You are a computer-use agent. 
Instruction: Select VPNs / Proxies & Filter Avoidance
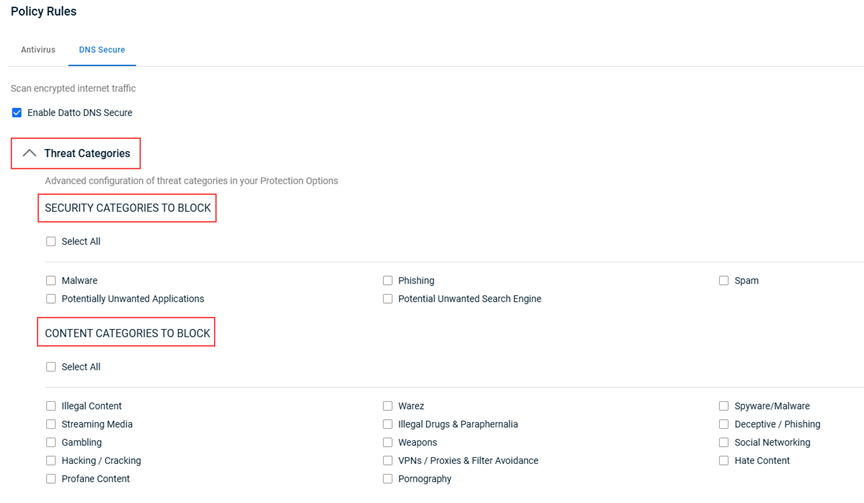(388, 461)
